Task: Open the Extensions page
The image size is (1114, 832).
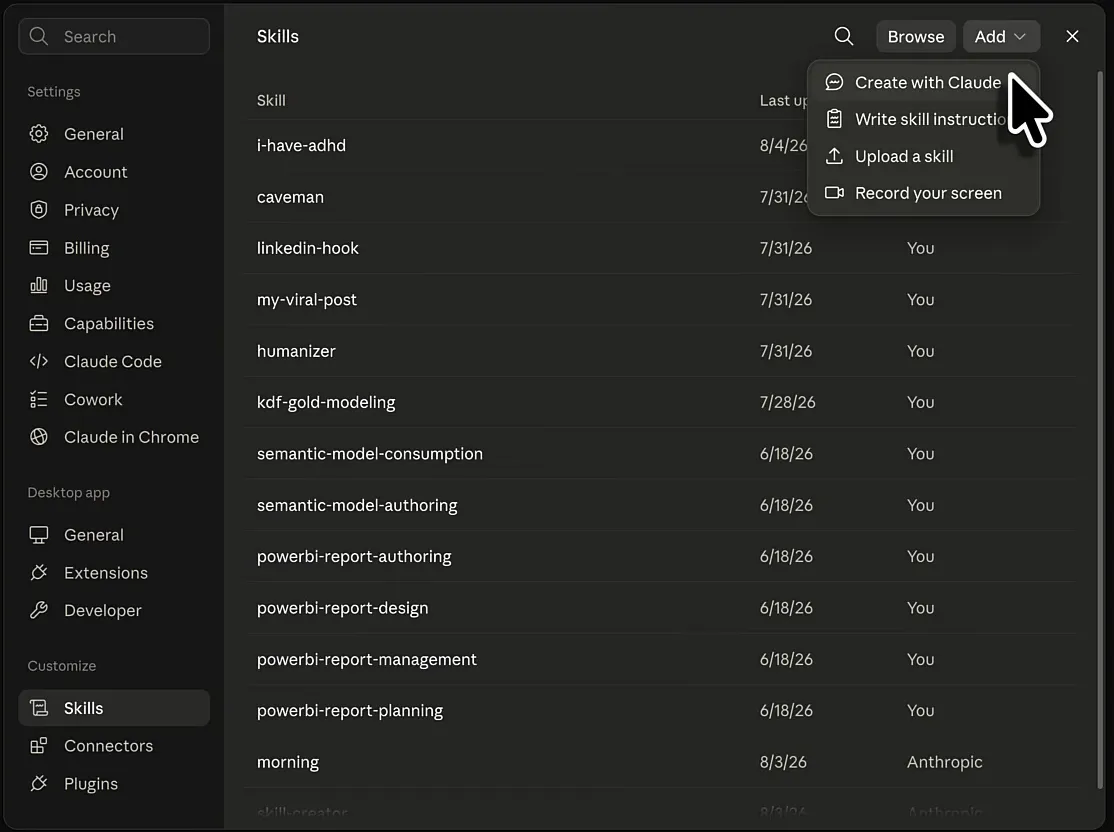Action: tap(114, 573)
